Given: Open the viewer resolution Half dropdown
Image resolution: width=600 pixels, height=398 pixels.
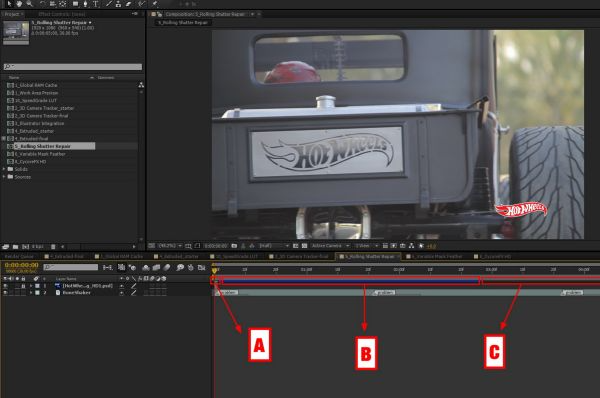Looking at the screenshot, I should tap(274, 246).
